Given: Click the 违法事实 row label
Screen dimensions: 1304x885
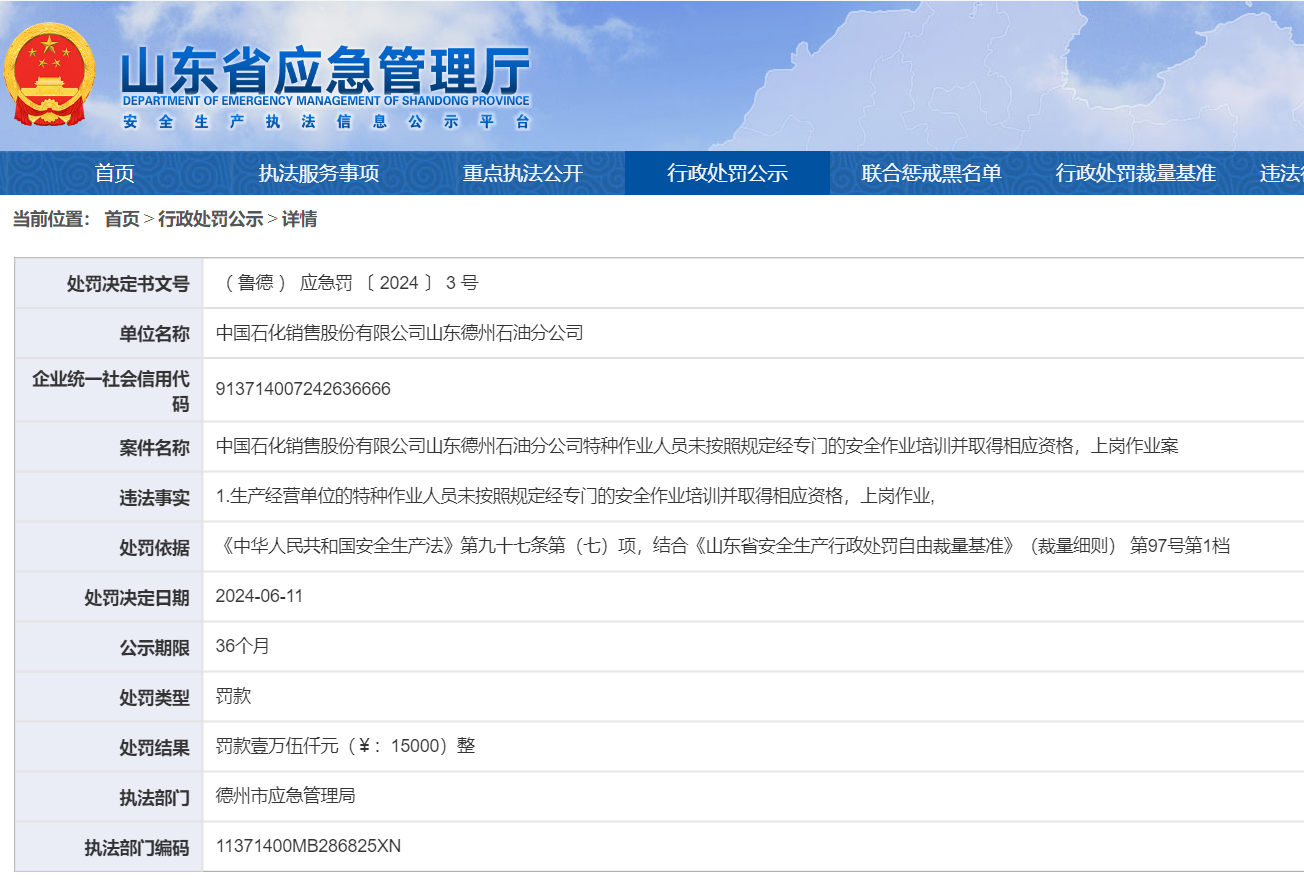Looking at the screenshot, I should coord(154,498).
